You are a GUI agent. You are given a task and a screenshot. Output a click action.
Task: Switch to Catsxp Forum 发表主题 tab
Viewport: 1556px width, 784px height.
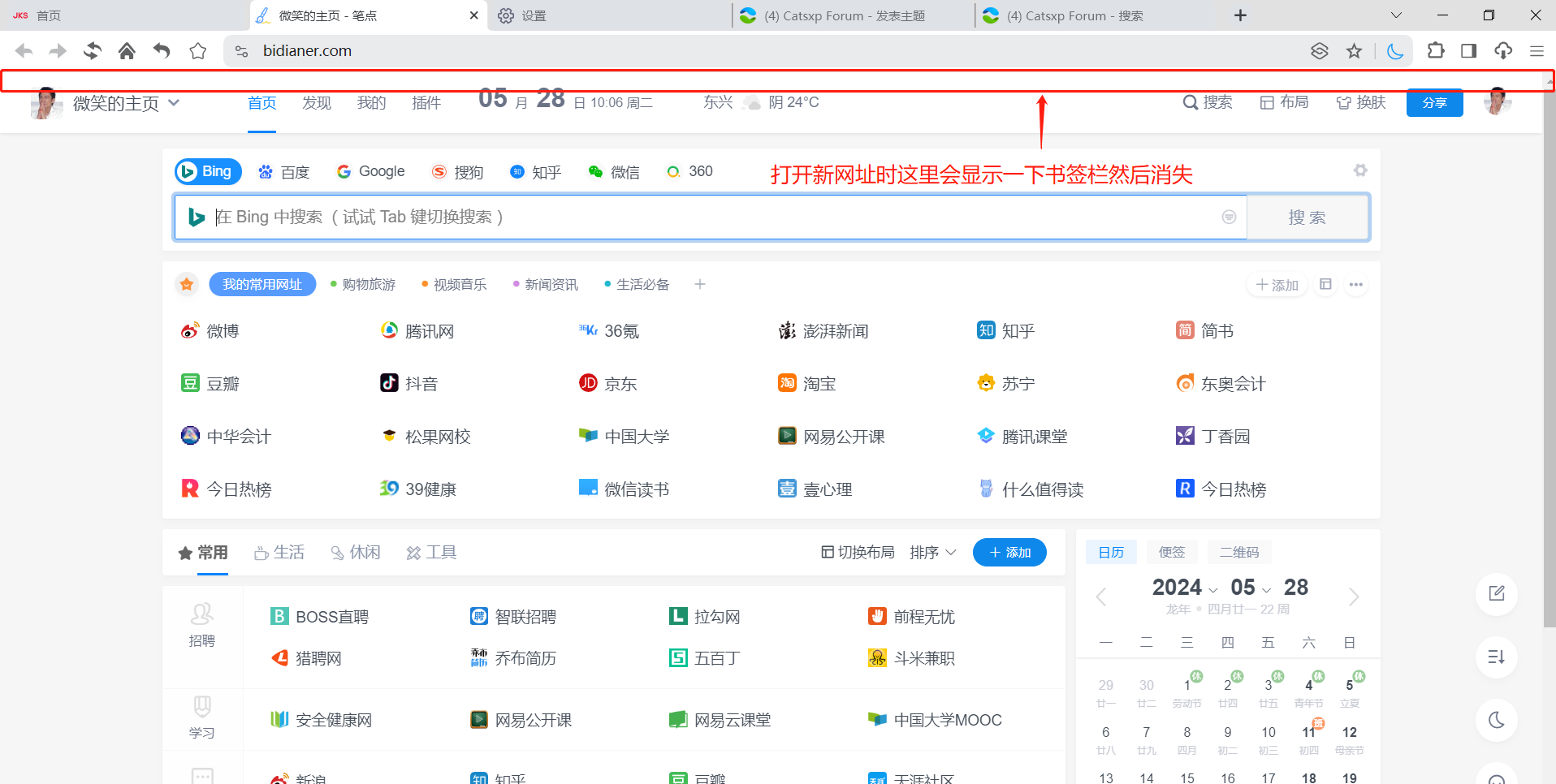[x=853, y=15]
